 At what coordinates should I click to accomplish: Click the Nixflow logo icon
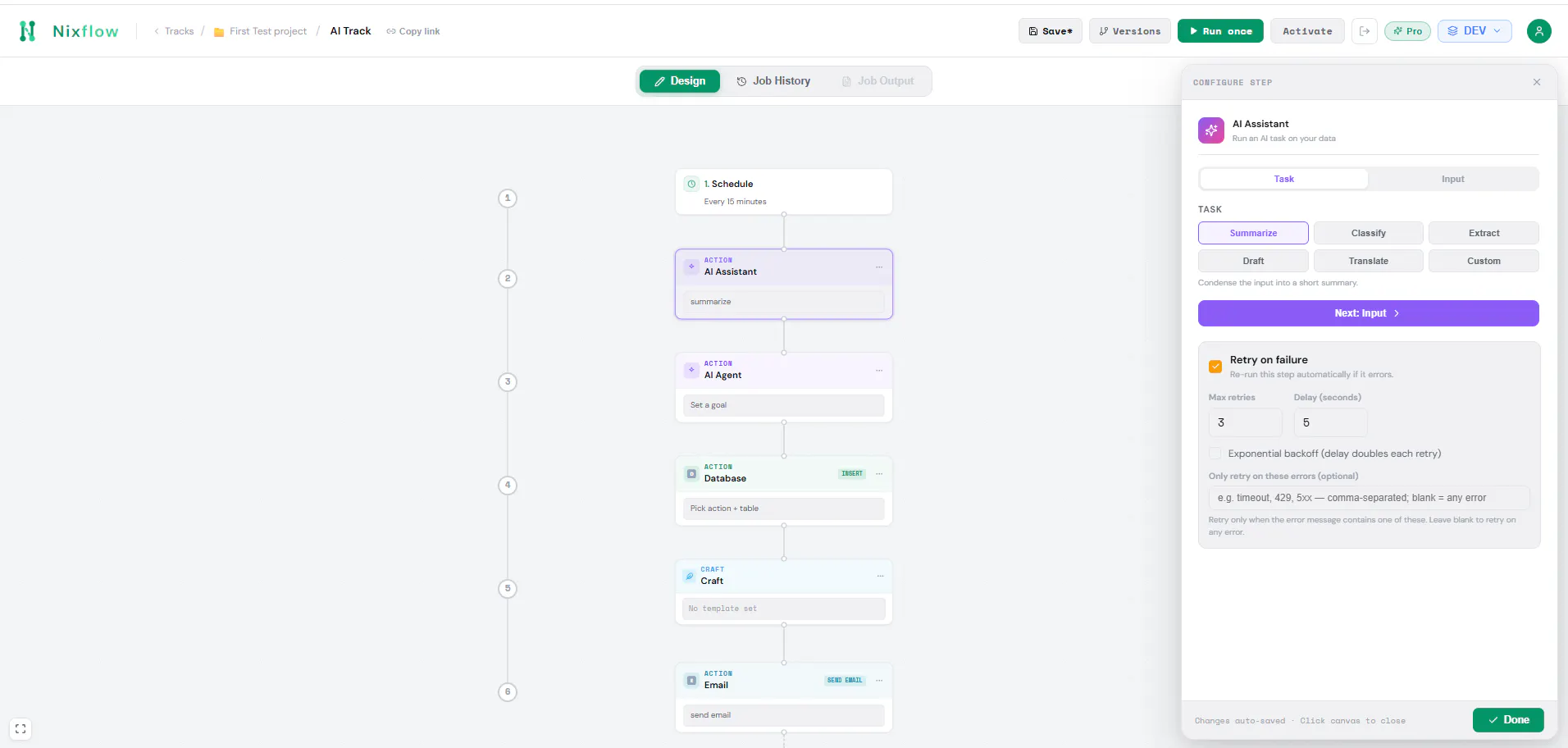(x=28, y=31)
